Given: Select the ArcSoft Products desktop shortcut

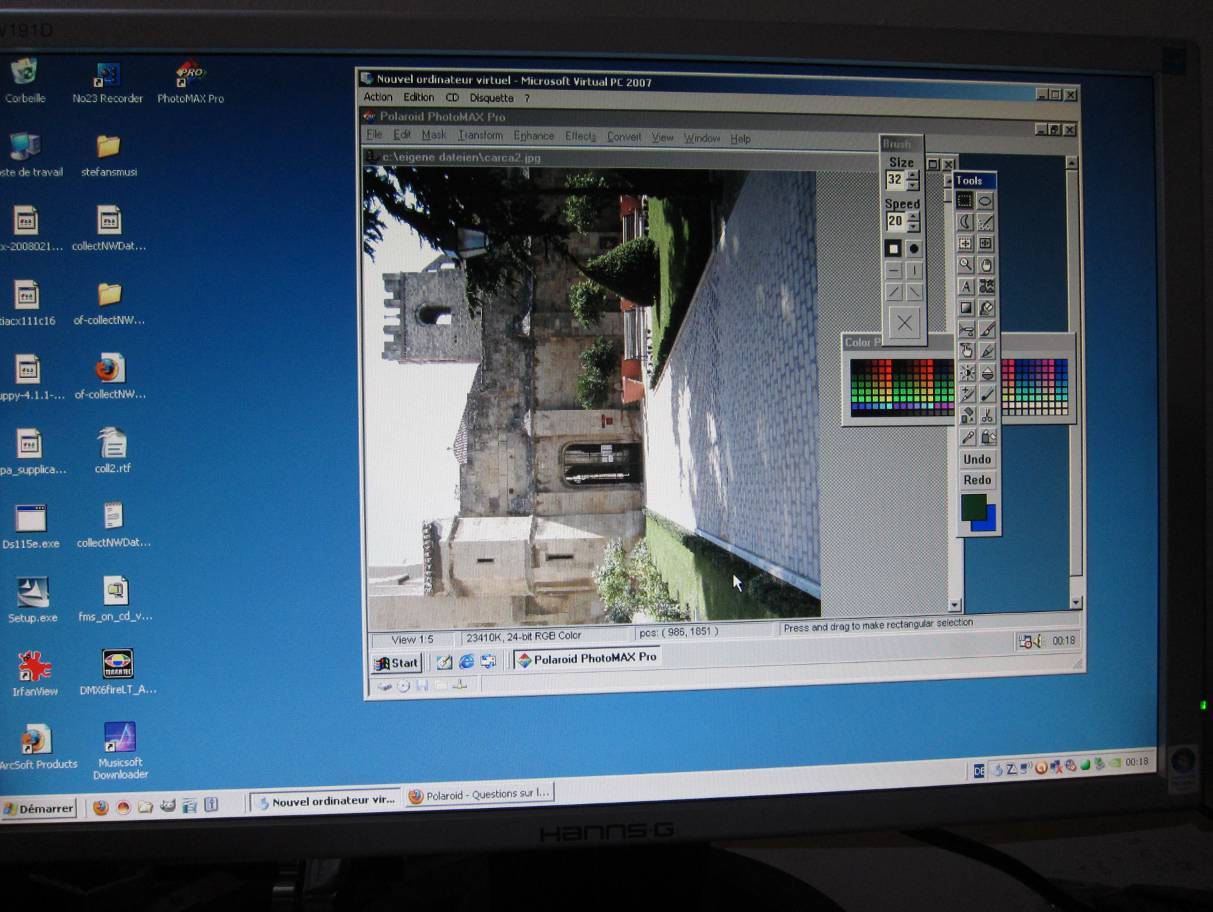Looking at the screenshot, I should (x=36, y=748).
